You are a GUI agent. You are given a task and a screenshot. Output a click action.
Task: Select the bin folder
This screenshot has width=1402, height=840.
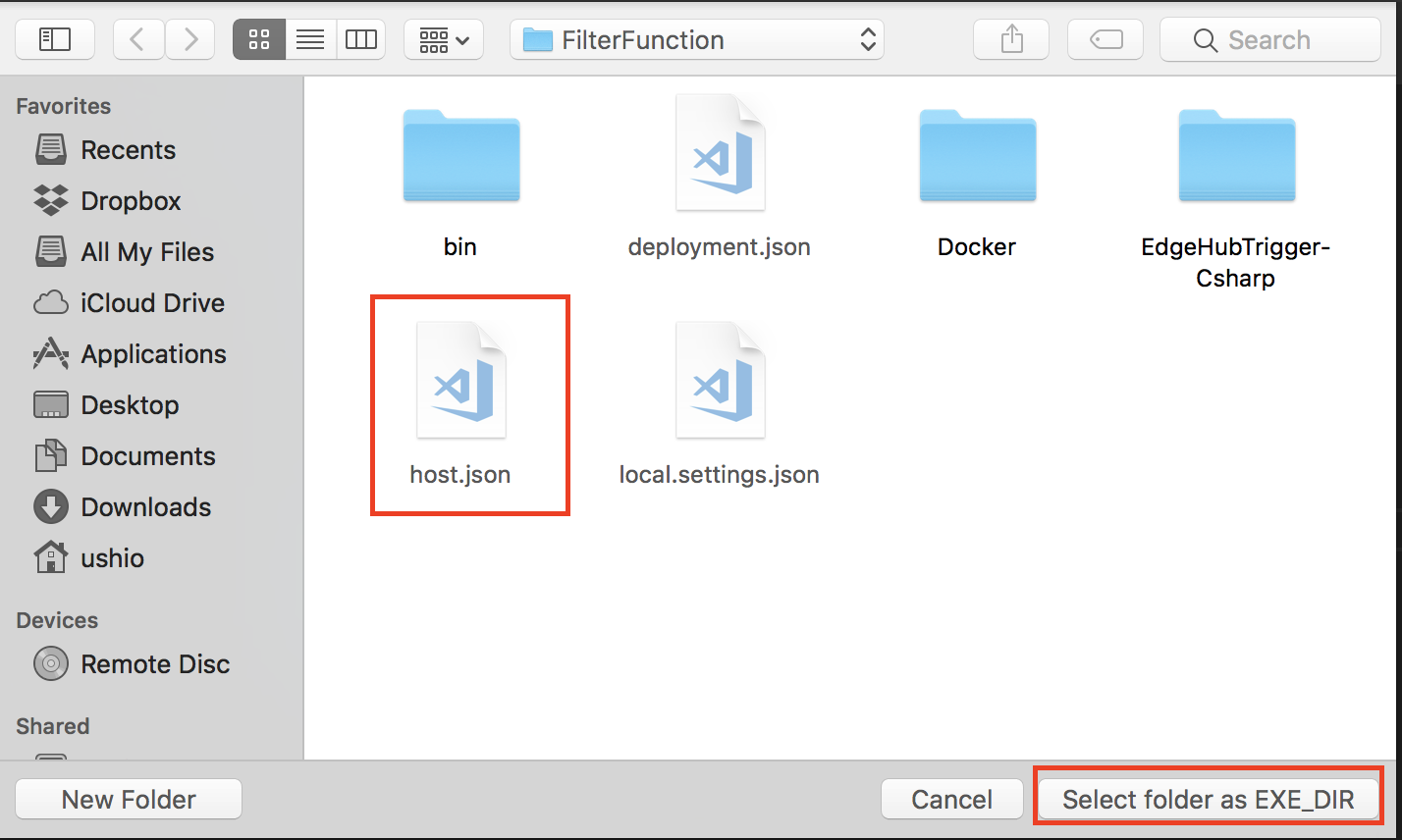[460, 183]
